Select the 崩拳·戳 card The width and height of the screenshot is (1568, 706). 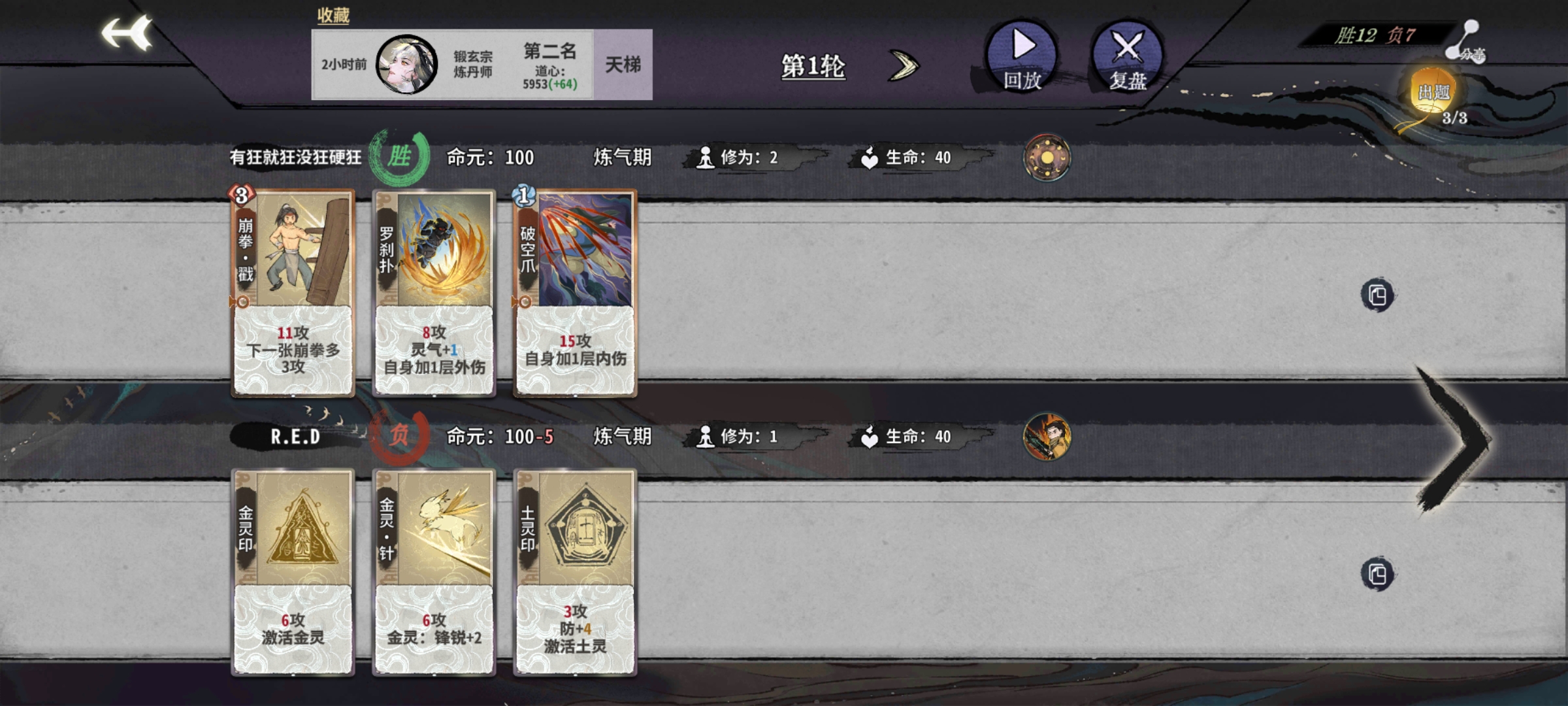[x=293, y=293]
